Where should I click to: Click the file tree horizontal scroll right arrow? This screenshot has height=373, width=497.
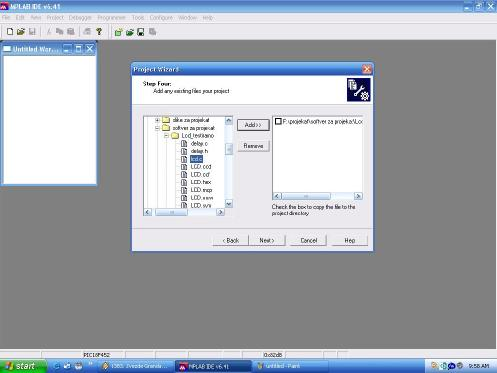pos(220,212)
